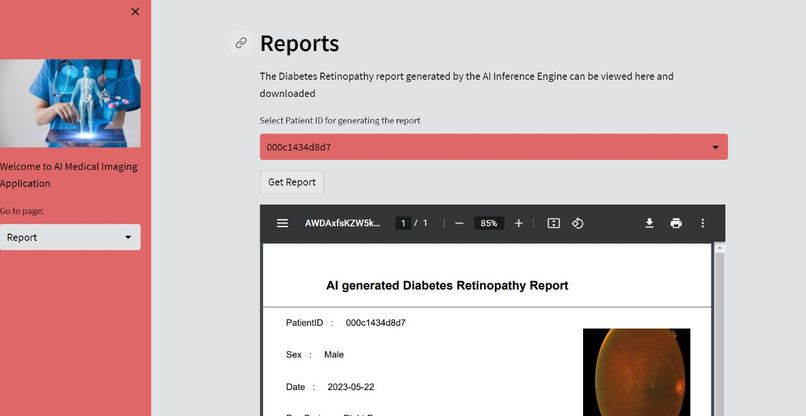Close the sidebar with the X icon
Screen dimensions: 806x416
tap(135, 12)
